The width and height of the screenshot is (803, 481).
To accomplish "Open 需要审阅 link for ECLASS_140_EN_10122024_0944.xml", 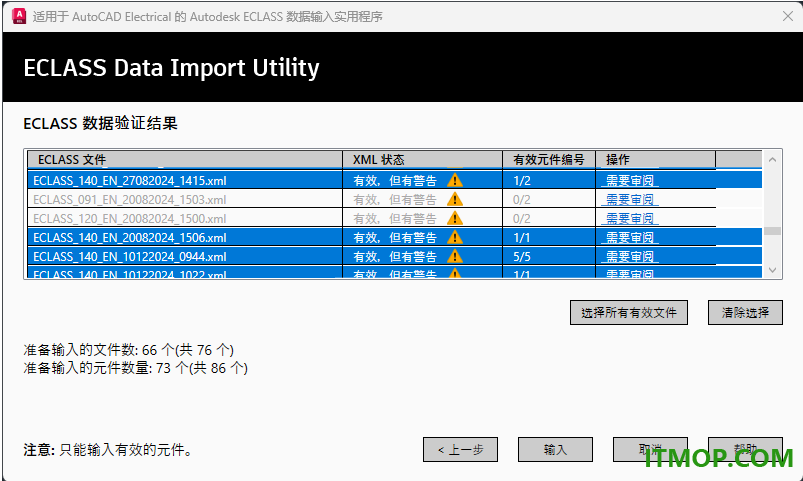I will click(x=630, y=257).
